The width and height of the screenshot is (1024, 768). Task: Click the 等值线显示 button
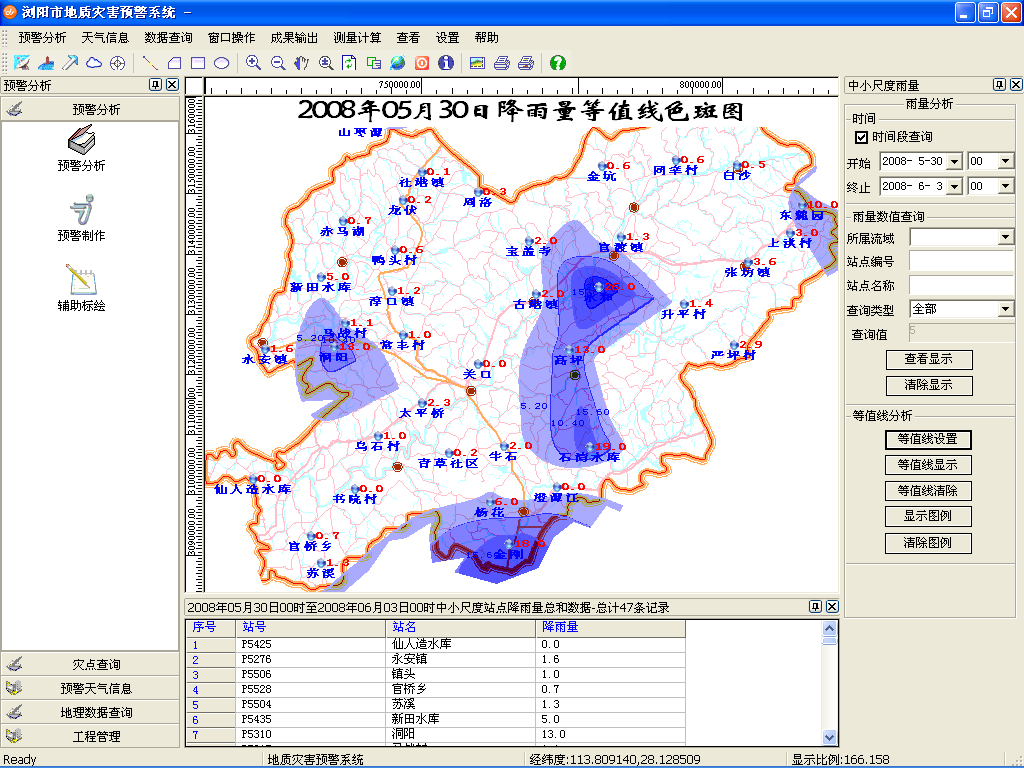pyautogui.click(x=928, y=465)
